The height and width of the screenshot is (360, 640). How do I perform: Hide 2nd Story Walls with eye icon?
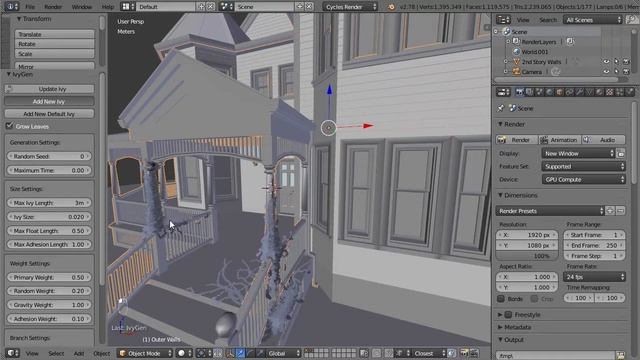coord(606,62)
